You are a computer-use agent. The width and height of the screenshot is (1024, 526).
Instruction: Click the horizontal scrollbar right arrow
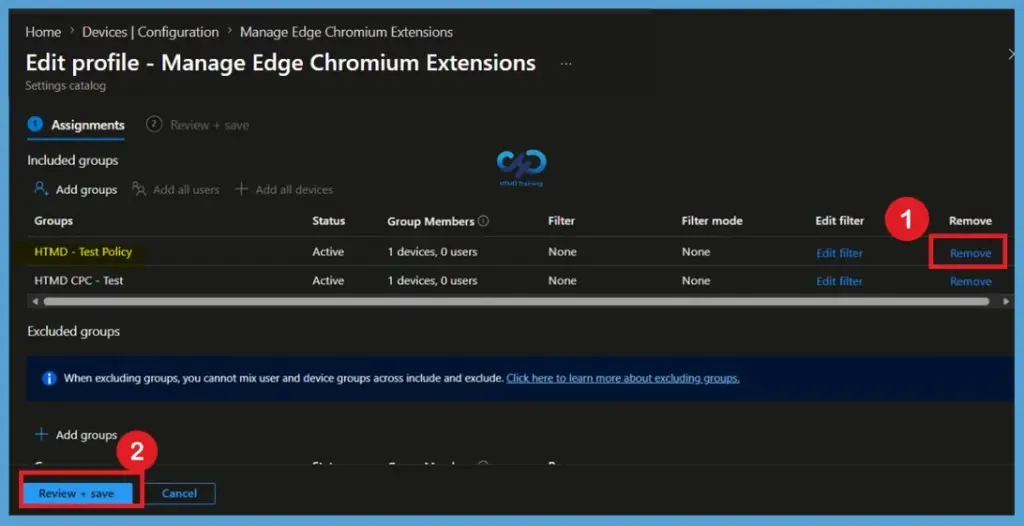pos(1006,301)
